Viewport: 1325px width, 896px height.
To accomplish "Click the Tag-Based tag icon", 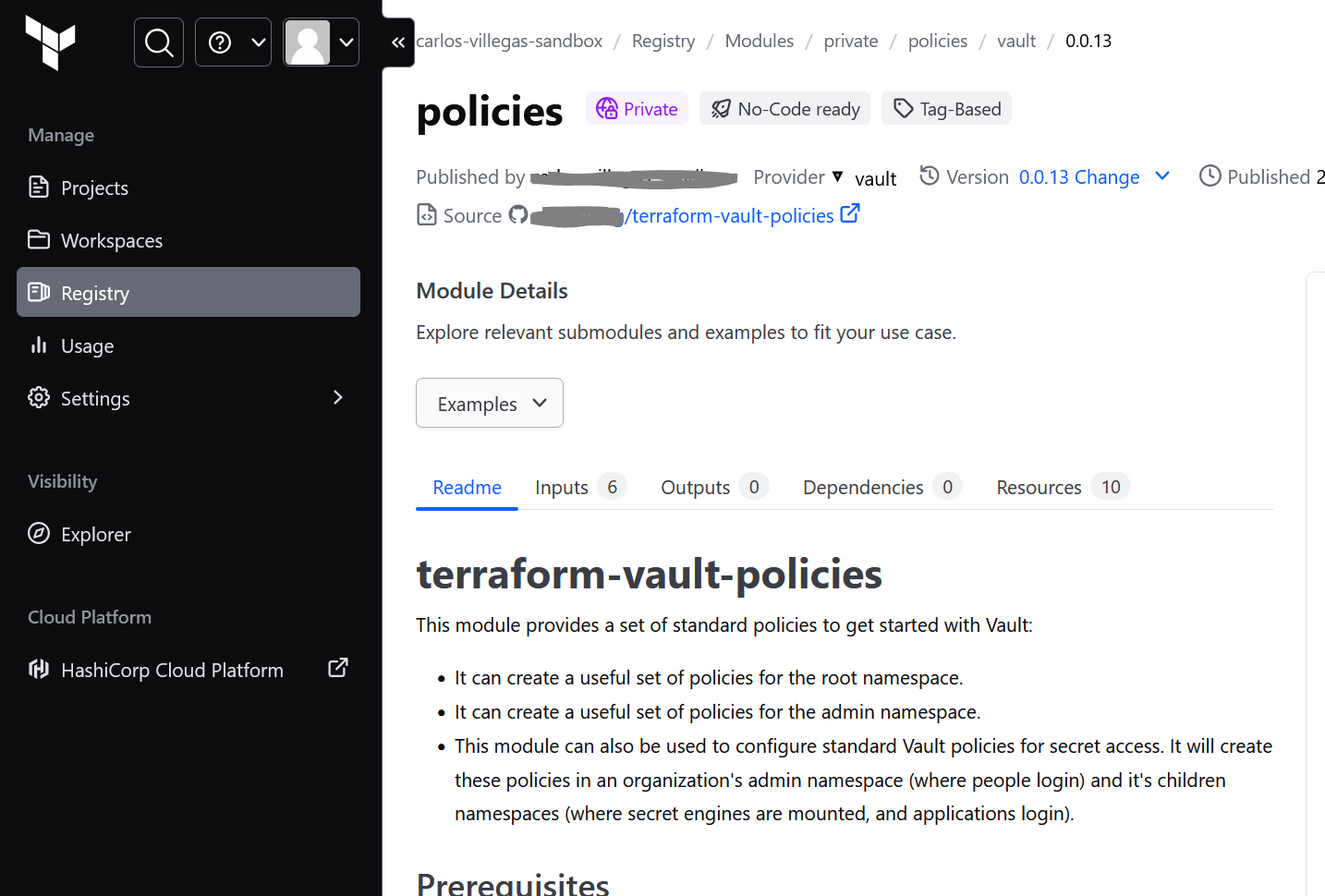I will (x=903, y=109).
